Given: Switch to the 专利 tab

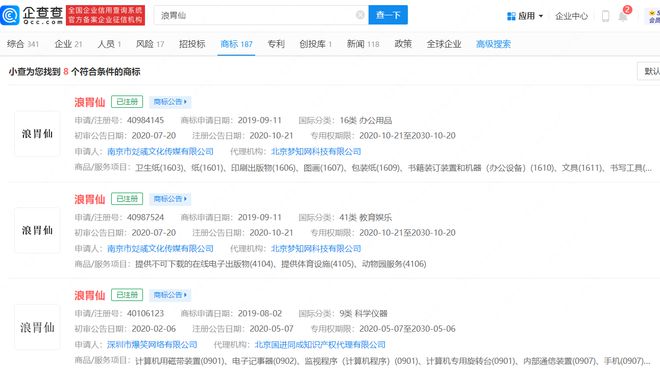Looking at the screenshot, I should [x=276, y=44].
